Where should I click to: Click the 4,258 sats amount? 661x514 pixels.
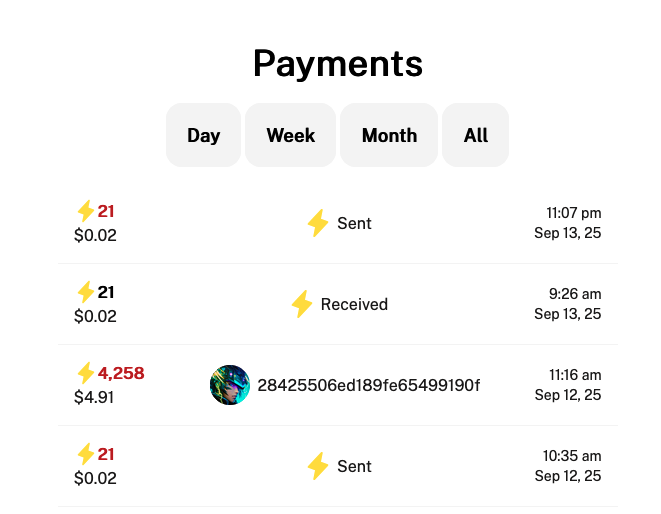121,373
